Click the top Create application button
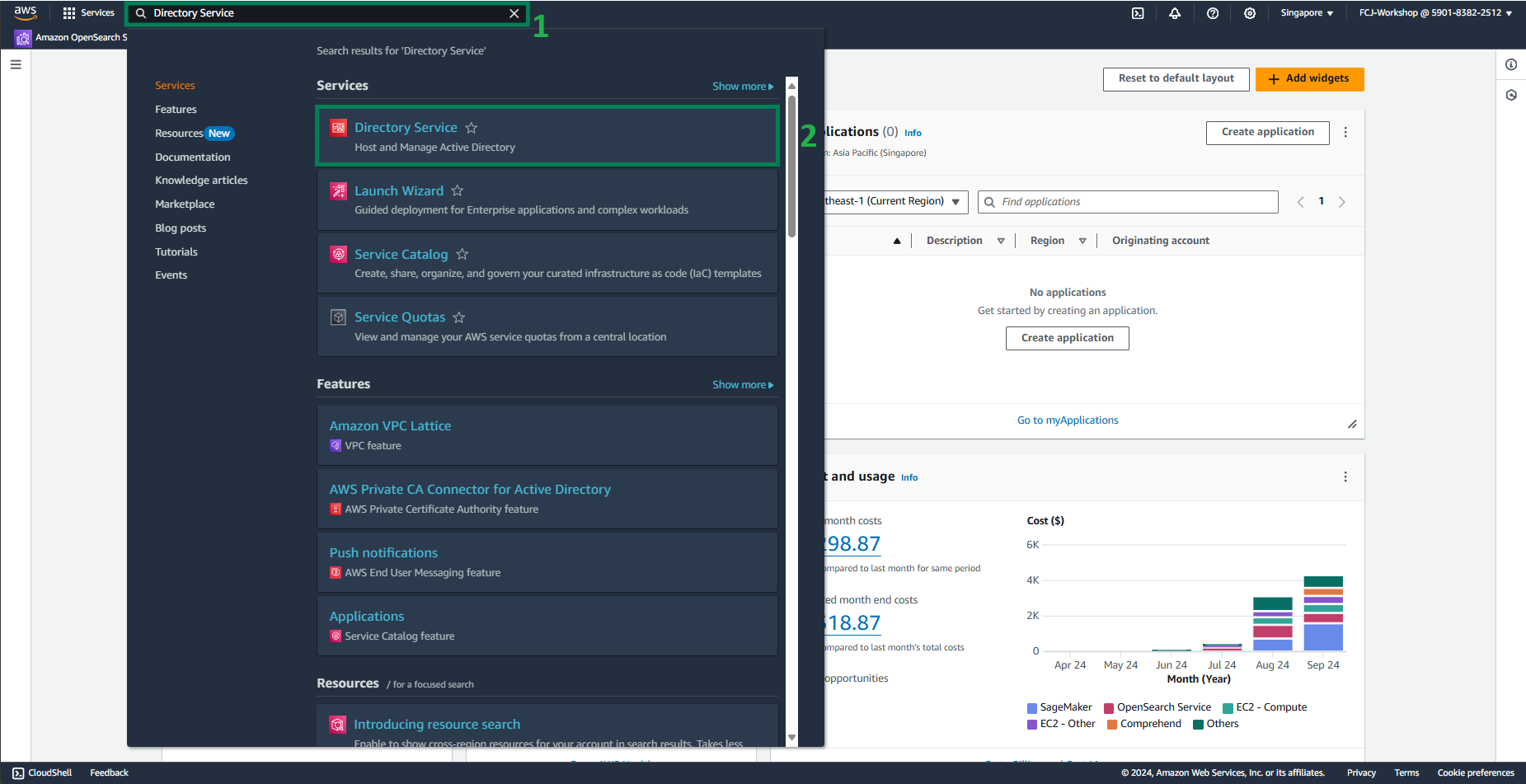Screen dimensions: 1526x784 coord(1267,133)
